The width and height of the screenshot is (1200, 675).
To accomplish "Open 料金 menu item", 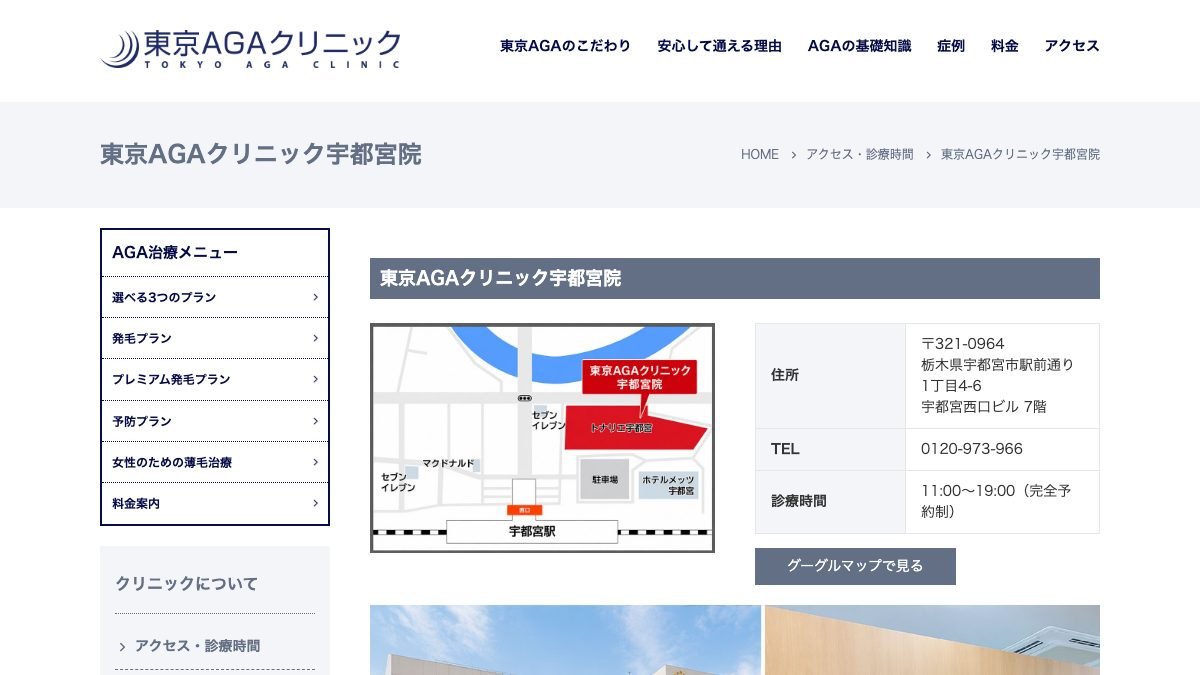I will [x=1005, y=46].
